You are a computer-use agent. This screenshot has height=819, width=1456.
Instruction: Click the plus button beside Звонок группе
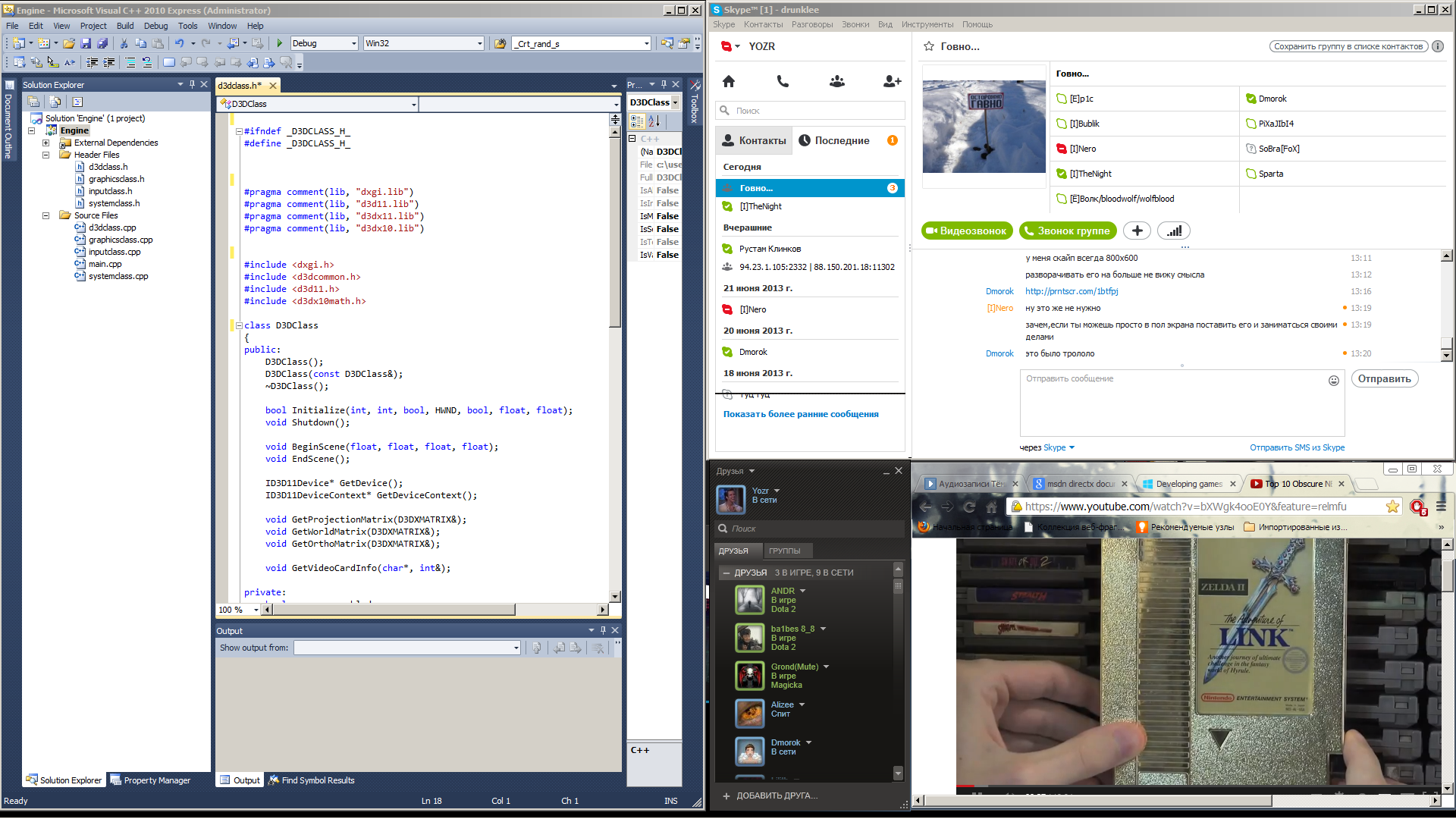(x=1137, y=231)
